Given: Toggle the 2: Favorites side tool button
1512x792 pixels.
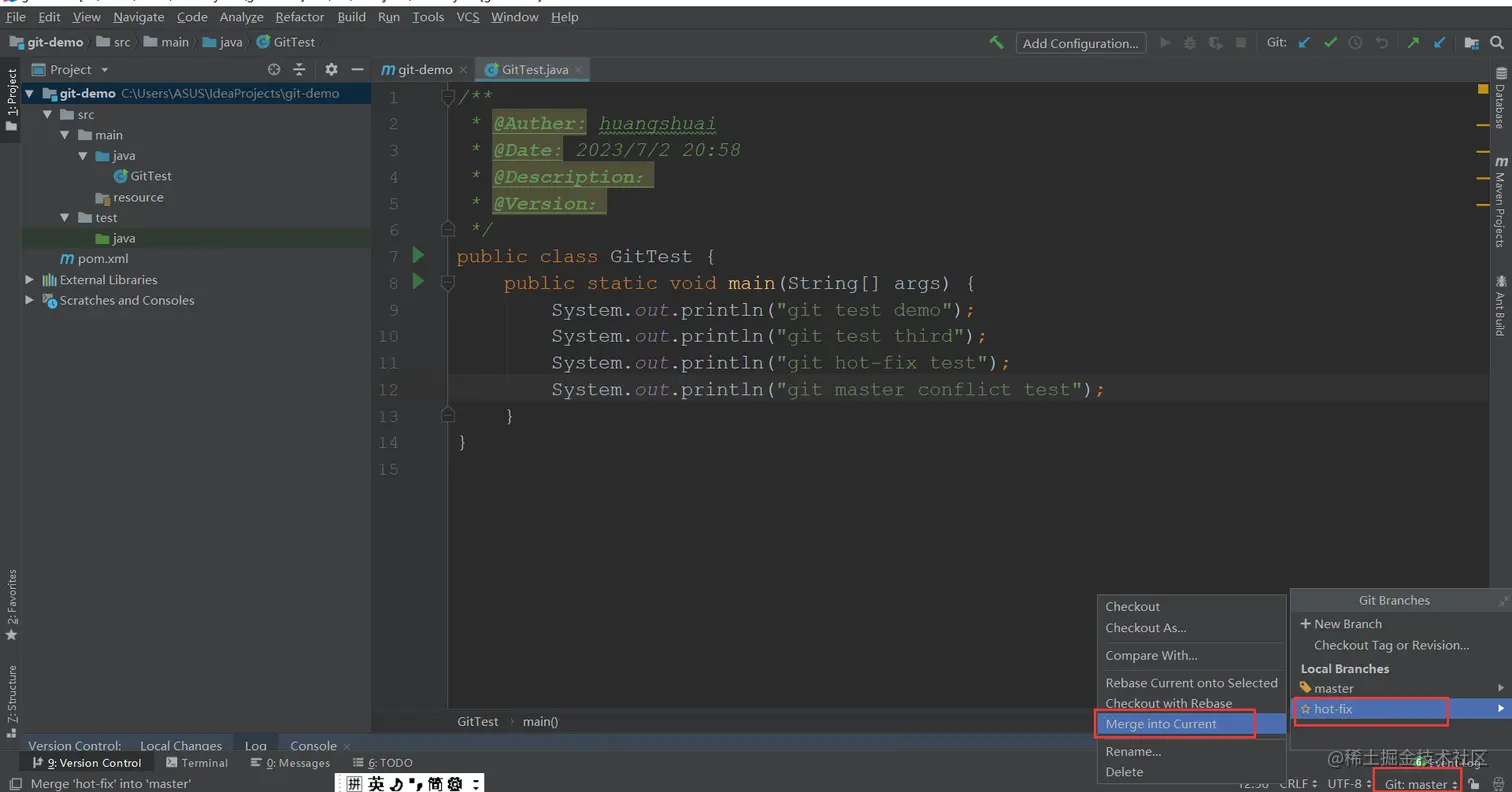Looking at the screenshot, I should point(11,605).
